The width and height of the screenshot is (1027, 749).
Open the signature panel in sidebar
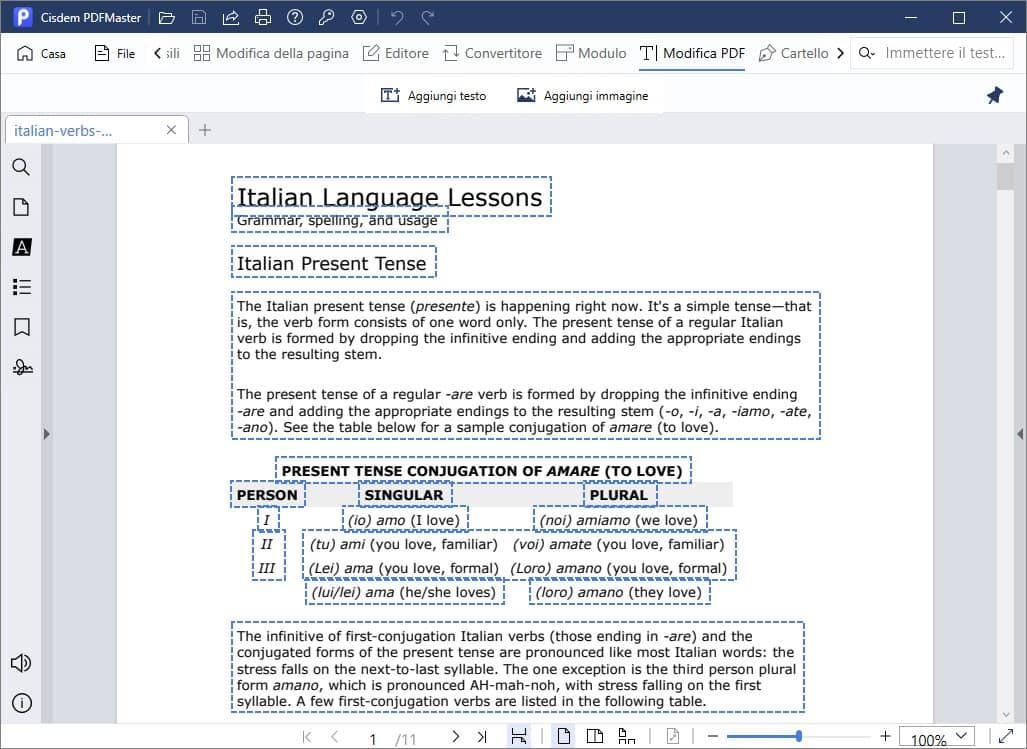(x=21, y=367)
